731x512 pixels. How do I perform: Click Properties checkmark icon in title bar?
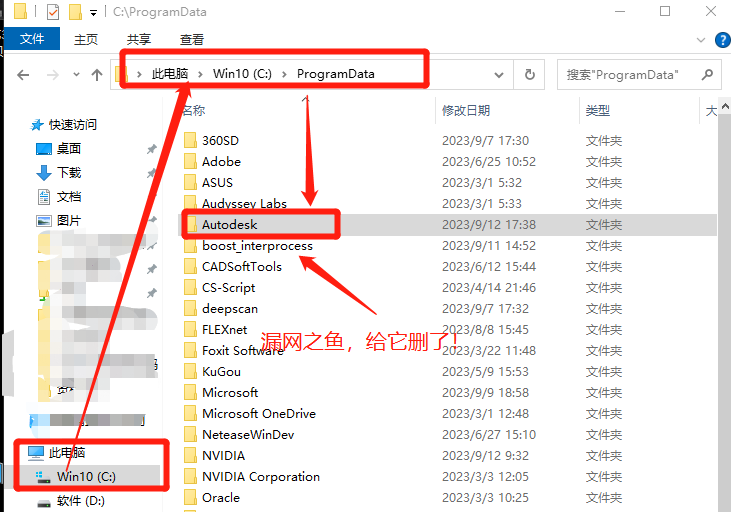point(53,12)
